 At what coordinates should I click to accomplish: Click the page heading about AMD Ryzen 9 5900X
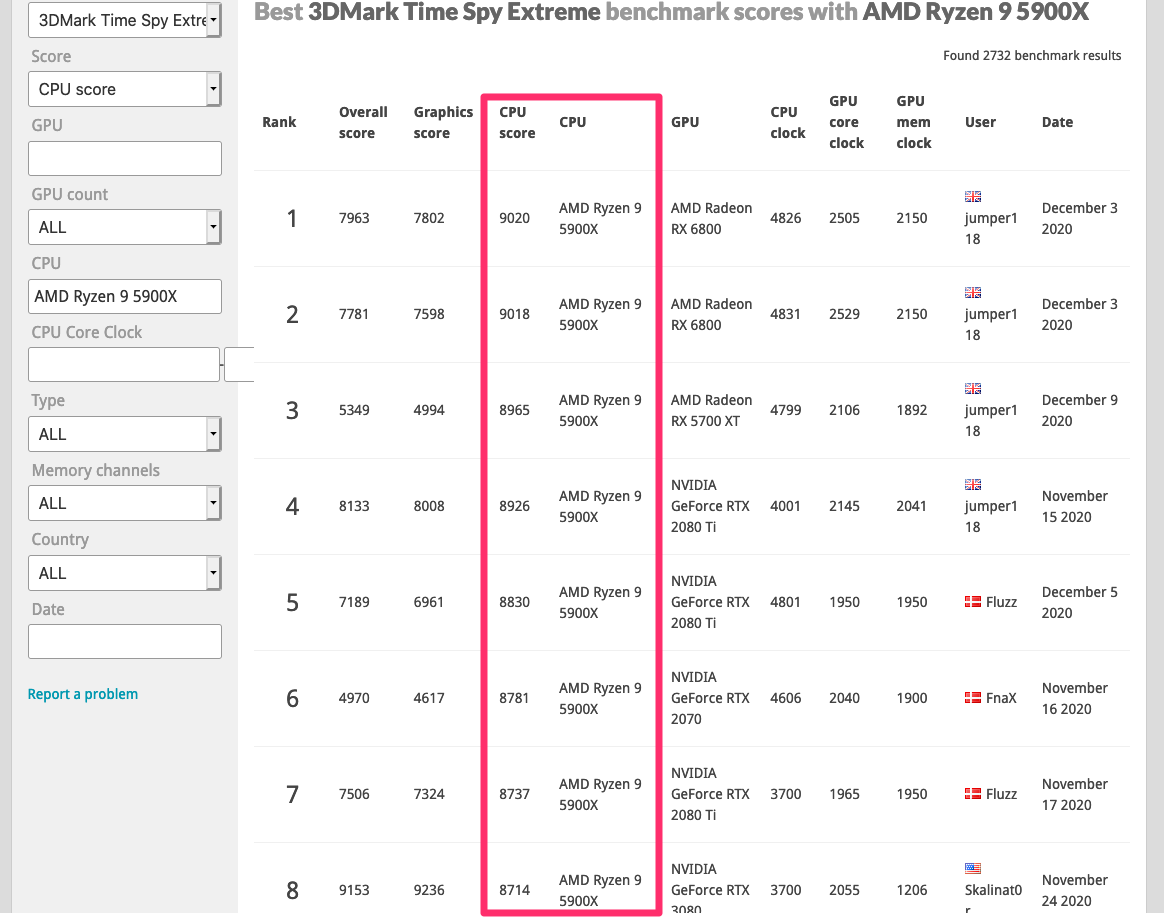click(671, 12)
